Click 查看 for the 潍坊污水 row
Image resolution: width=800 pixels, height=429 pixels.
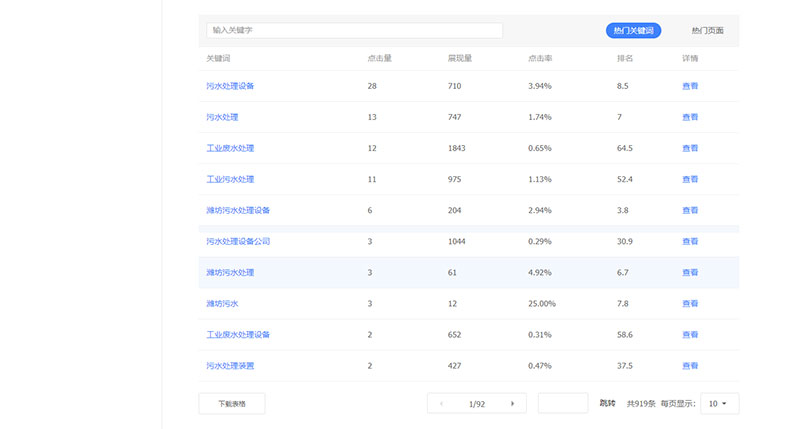click(690, 303)
